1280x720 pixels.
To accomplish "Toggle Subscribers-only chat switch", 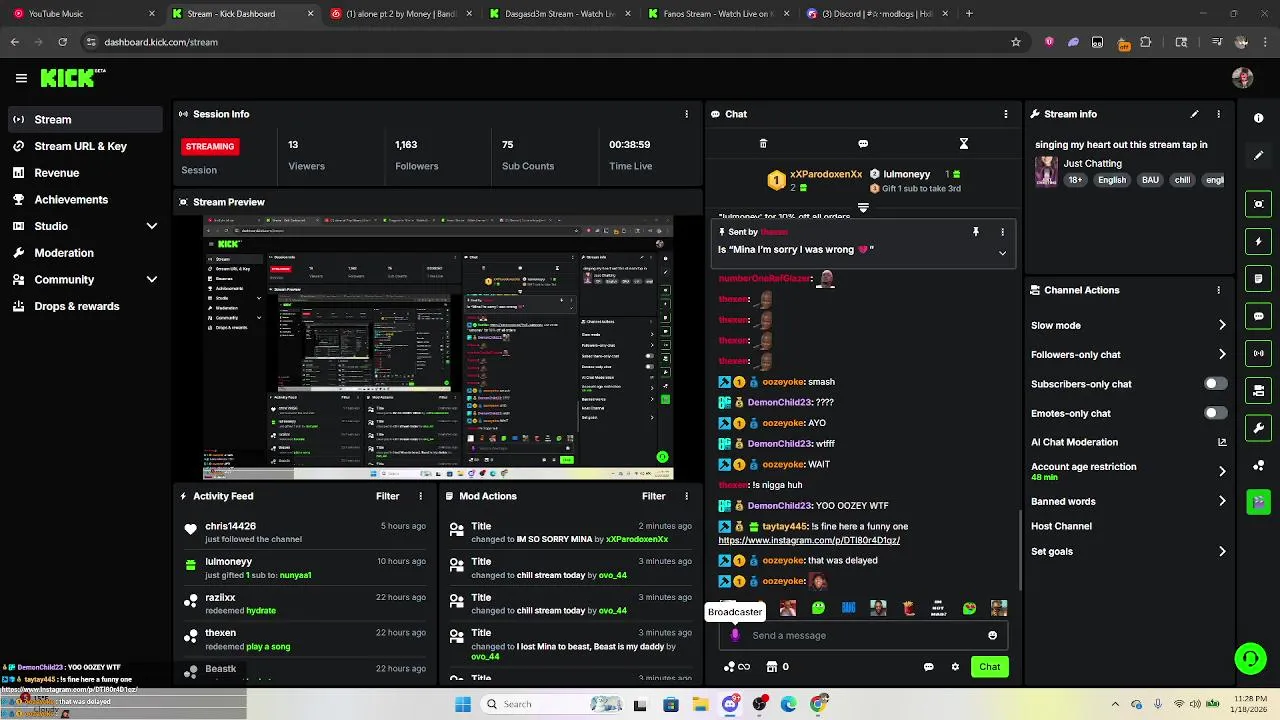I will coord(1215,384).
